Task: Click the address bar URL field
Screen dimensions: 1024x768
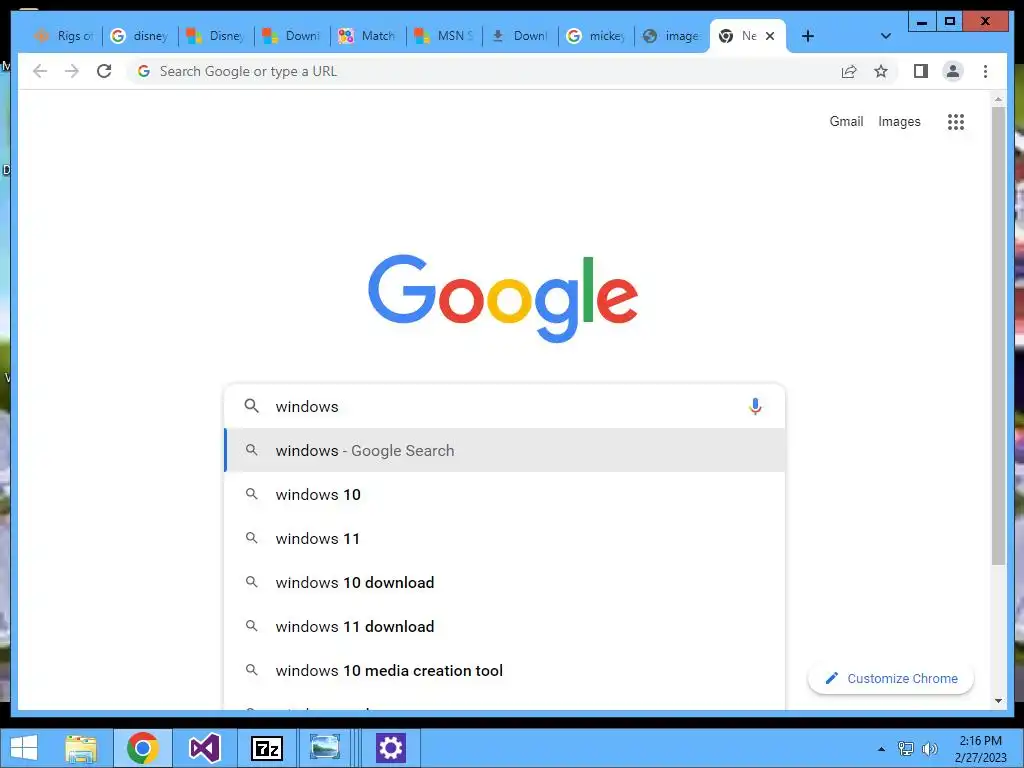Action: (483, 71)
